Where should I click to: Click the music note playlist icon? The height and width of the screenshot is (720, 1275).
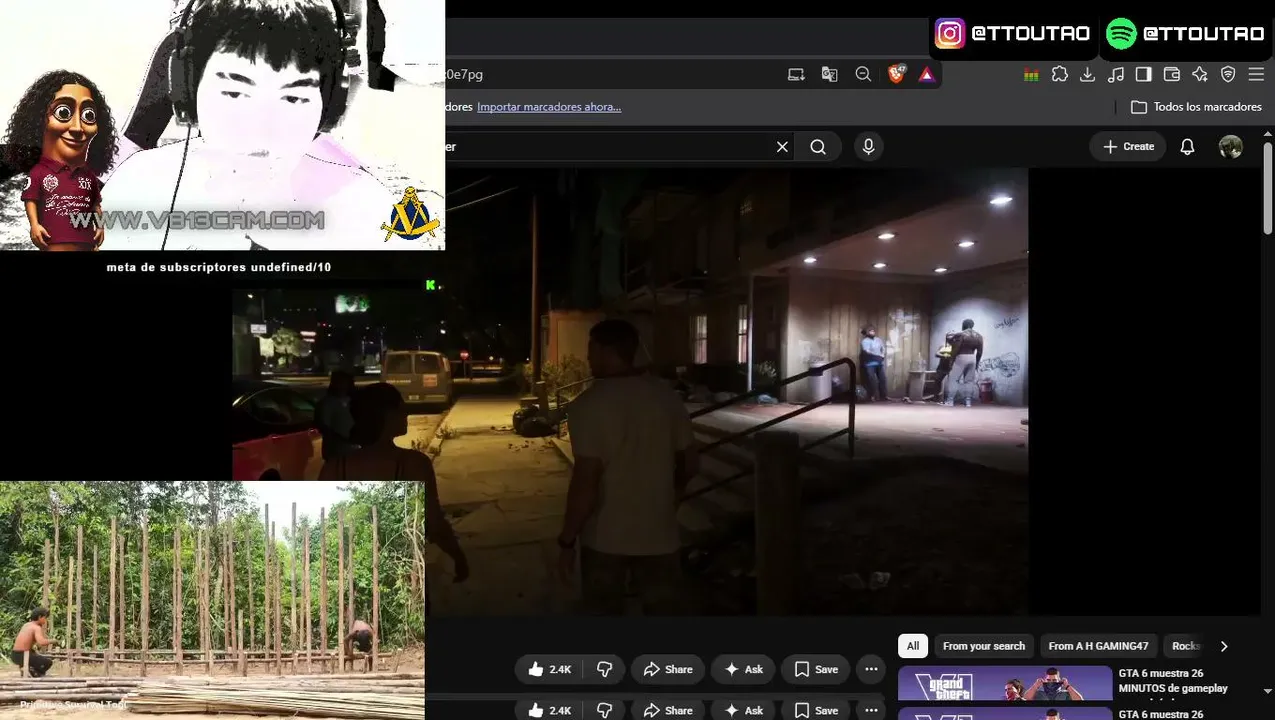tap(1116, 74)
